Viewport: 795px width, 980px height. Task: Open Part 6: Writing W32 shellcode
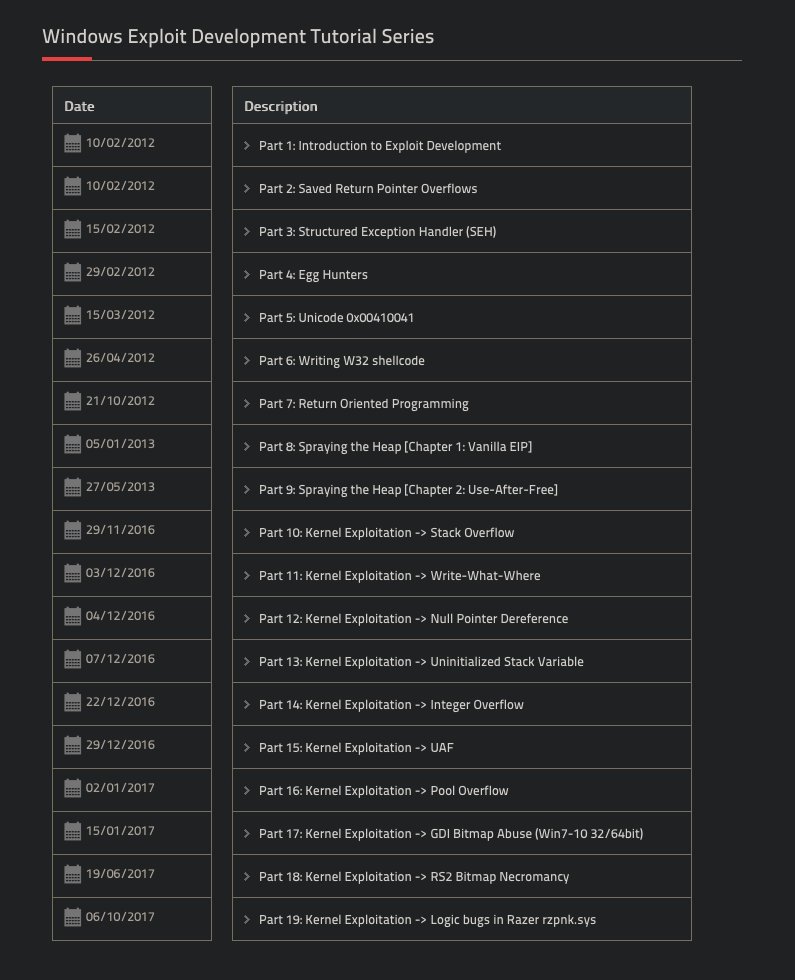pyautogui.click(x=342, y=361)
